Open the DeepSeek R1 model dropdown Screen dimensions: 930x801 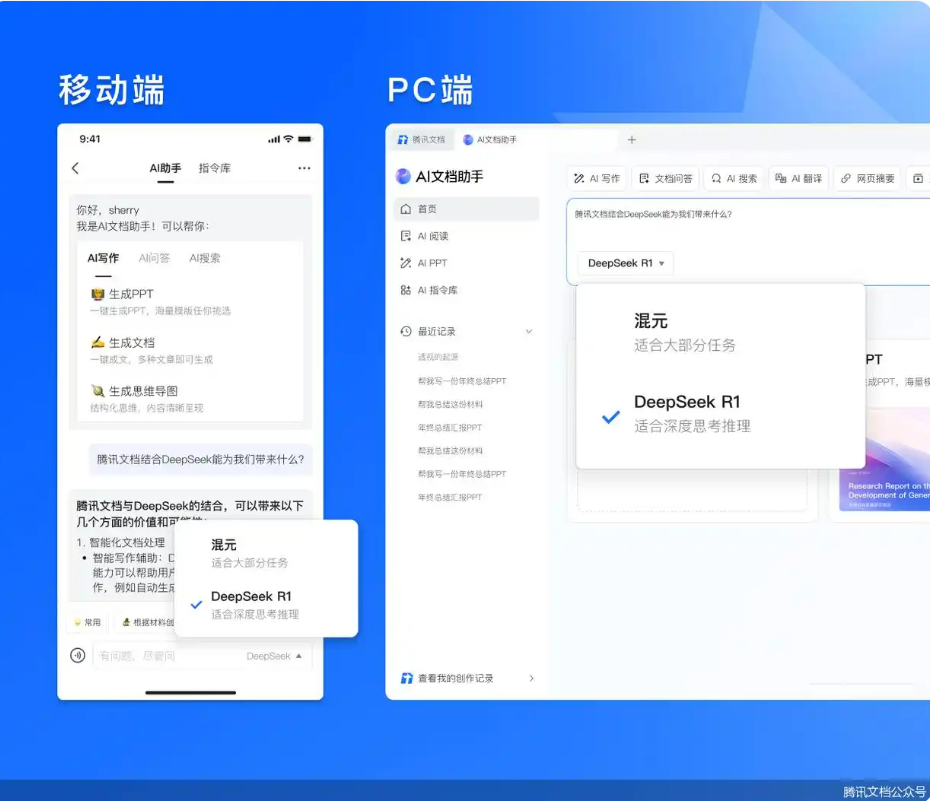624,263
